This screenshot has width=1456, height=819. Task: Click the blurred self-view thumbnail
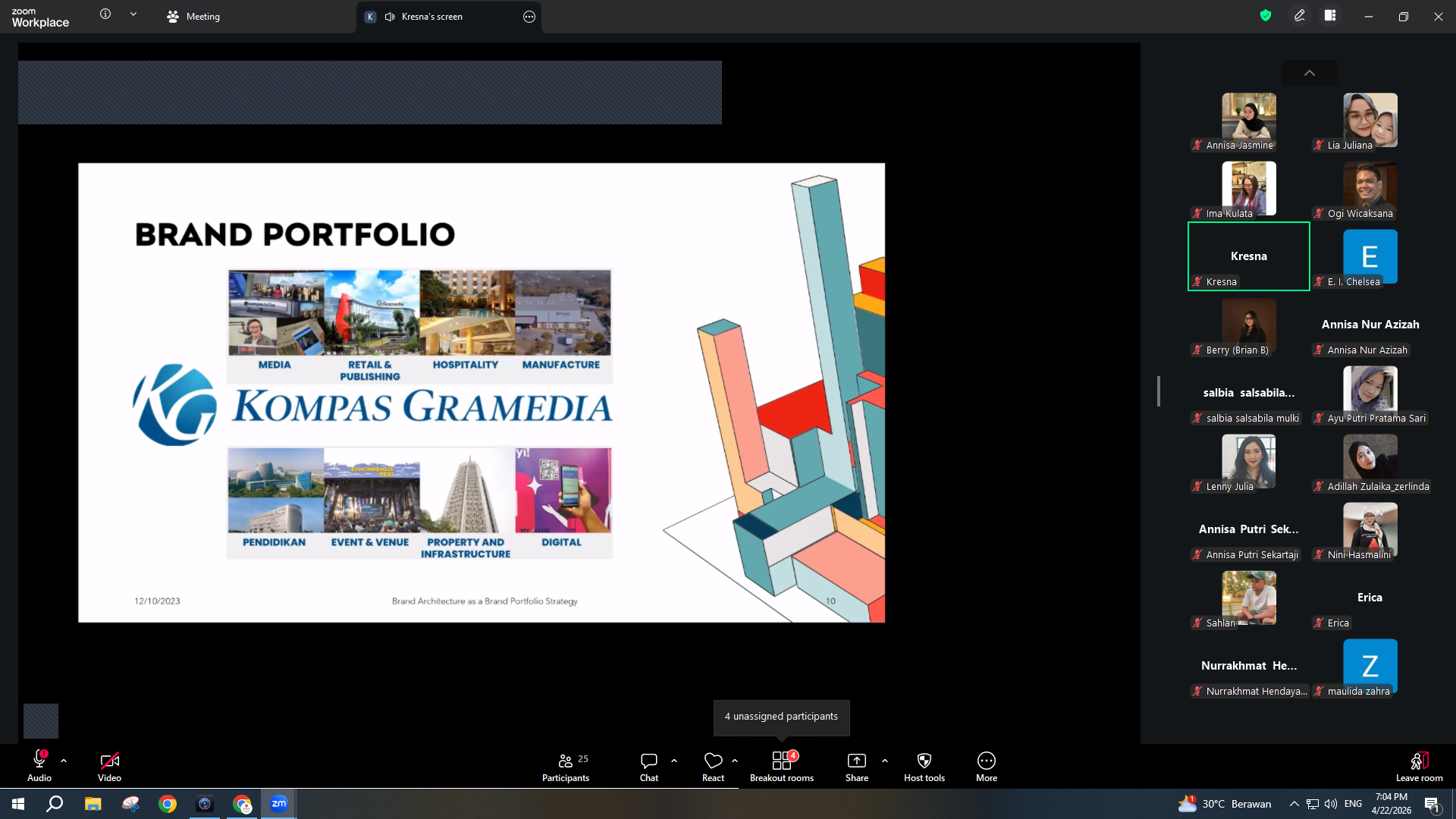[x=41, y=720]
